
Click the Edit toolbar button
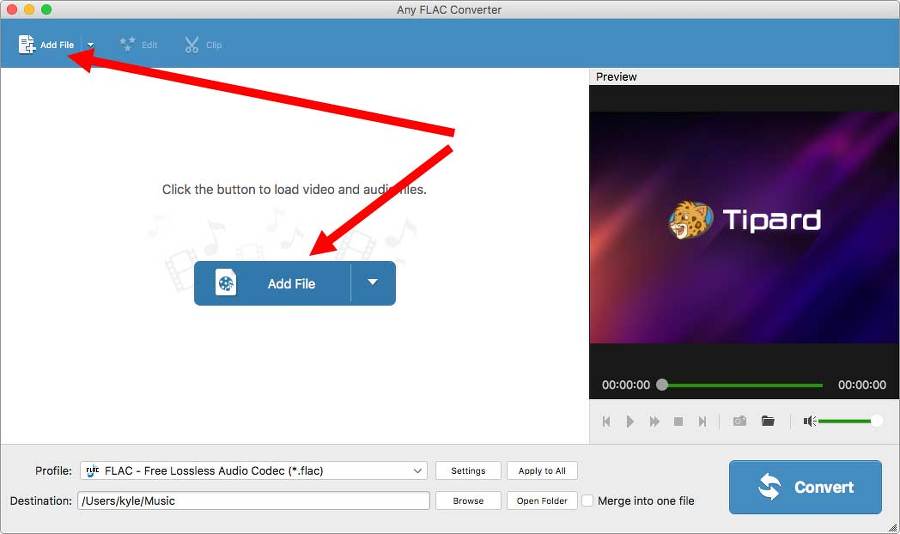[138, 44]
